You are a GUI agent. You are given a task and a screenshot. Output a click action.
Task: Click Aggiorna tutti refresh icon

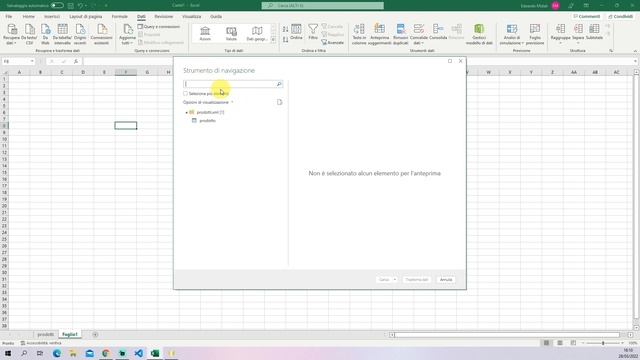click(127, 34)
